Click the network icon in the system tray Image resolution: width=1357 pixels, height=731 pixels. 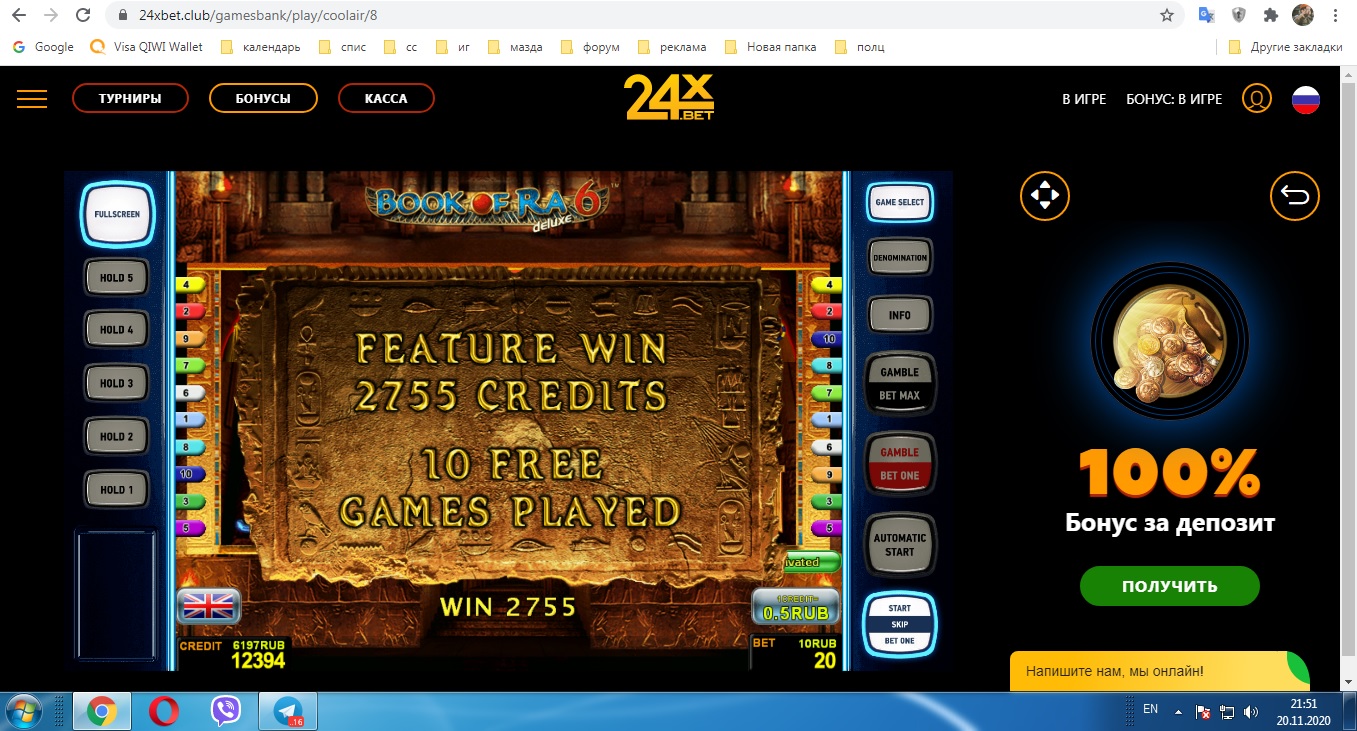pos(1226,712)
